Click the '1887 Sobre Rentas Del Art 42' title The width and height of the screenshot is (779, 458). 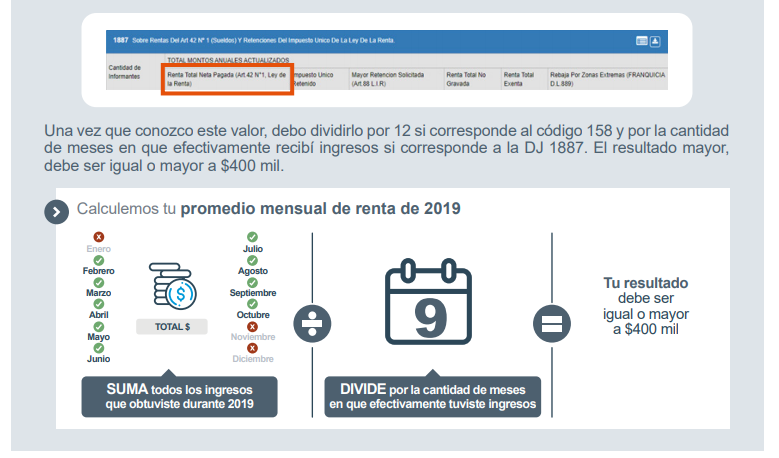pos(254,40)
